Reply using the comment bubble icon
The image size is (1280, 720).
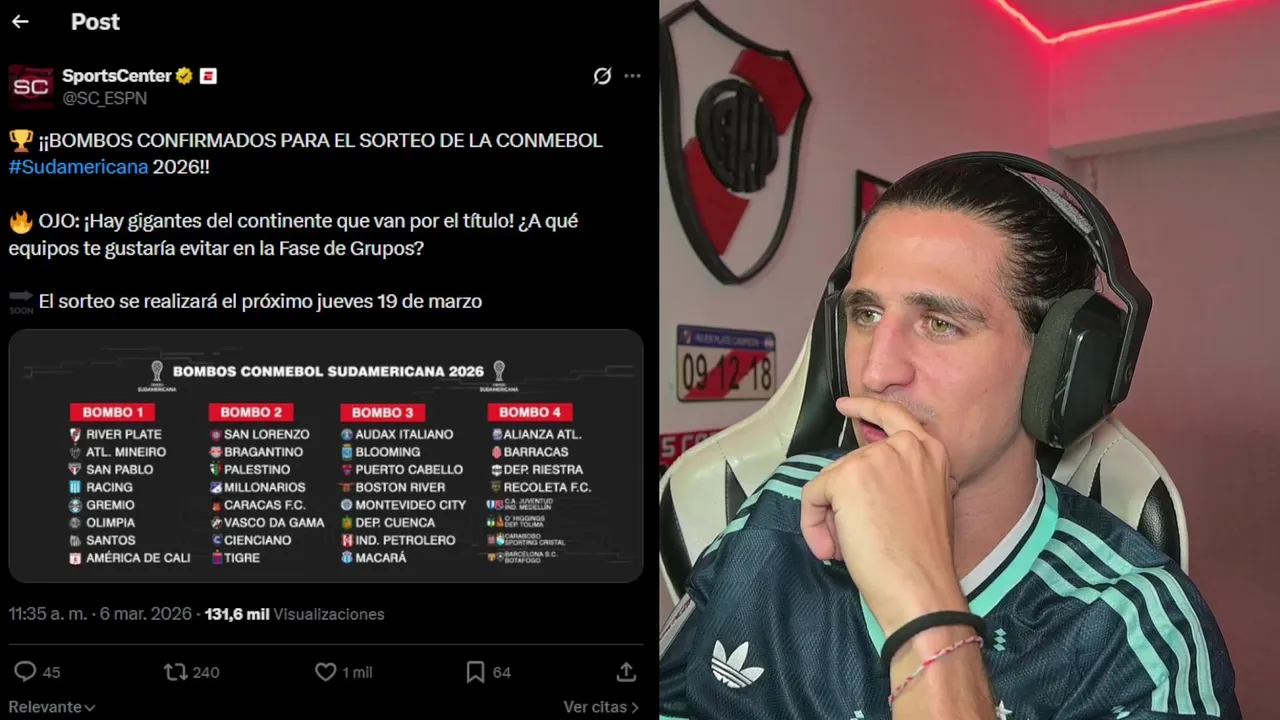click(x=25, y=672)
